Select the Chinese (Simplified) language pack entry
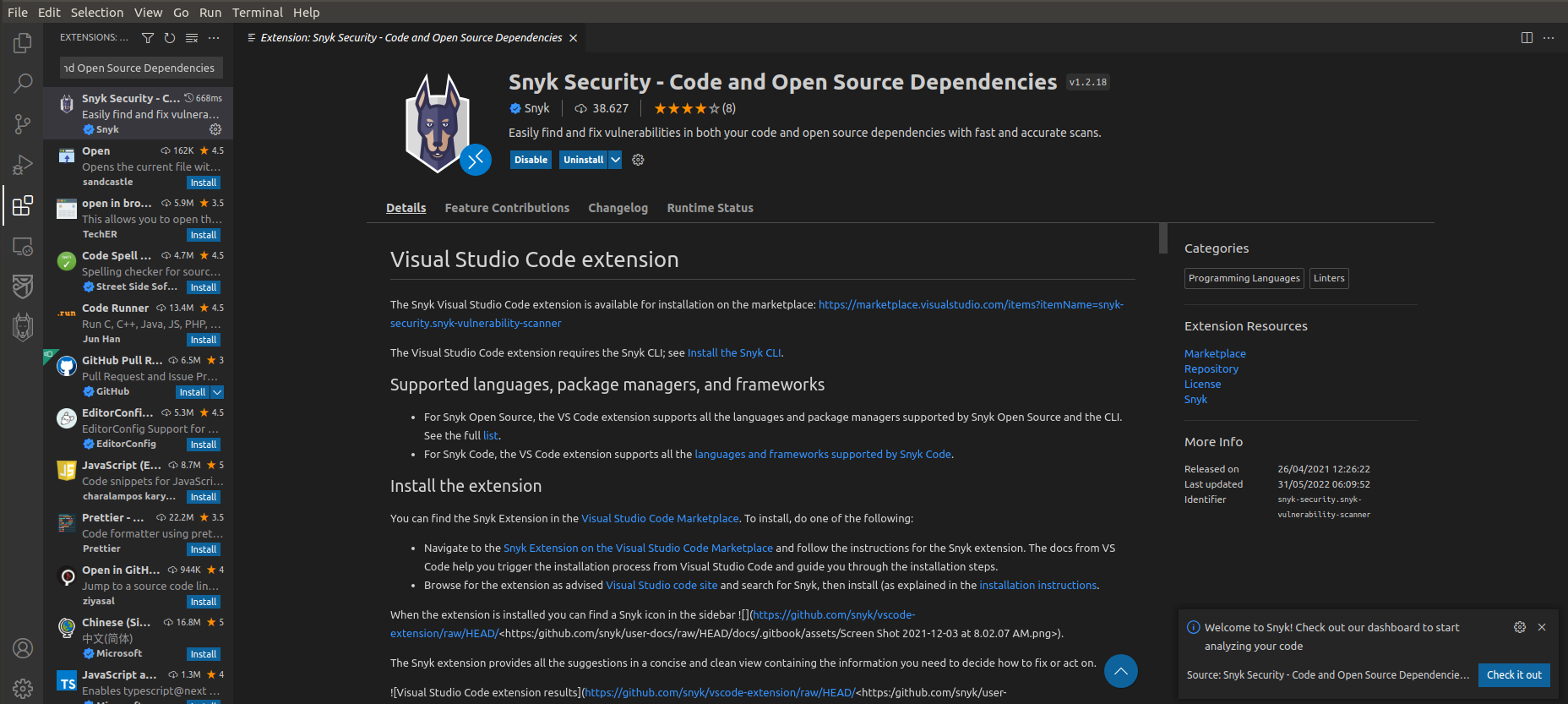 coord(139,638)
